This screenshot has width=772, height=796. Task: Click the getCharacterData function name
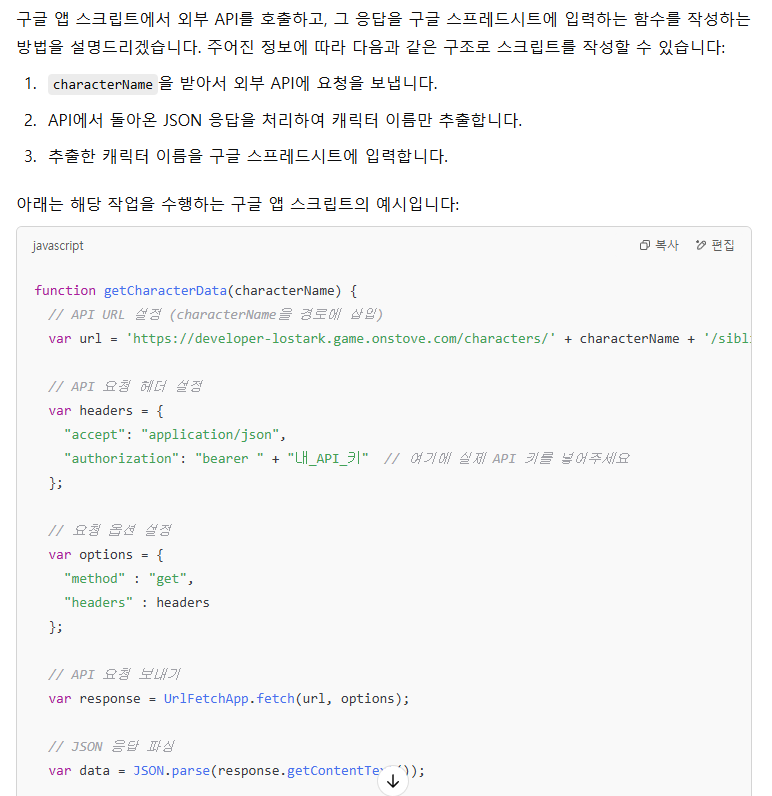(165, 290)
